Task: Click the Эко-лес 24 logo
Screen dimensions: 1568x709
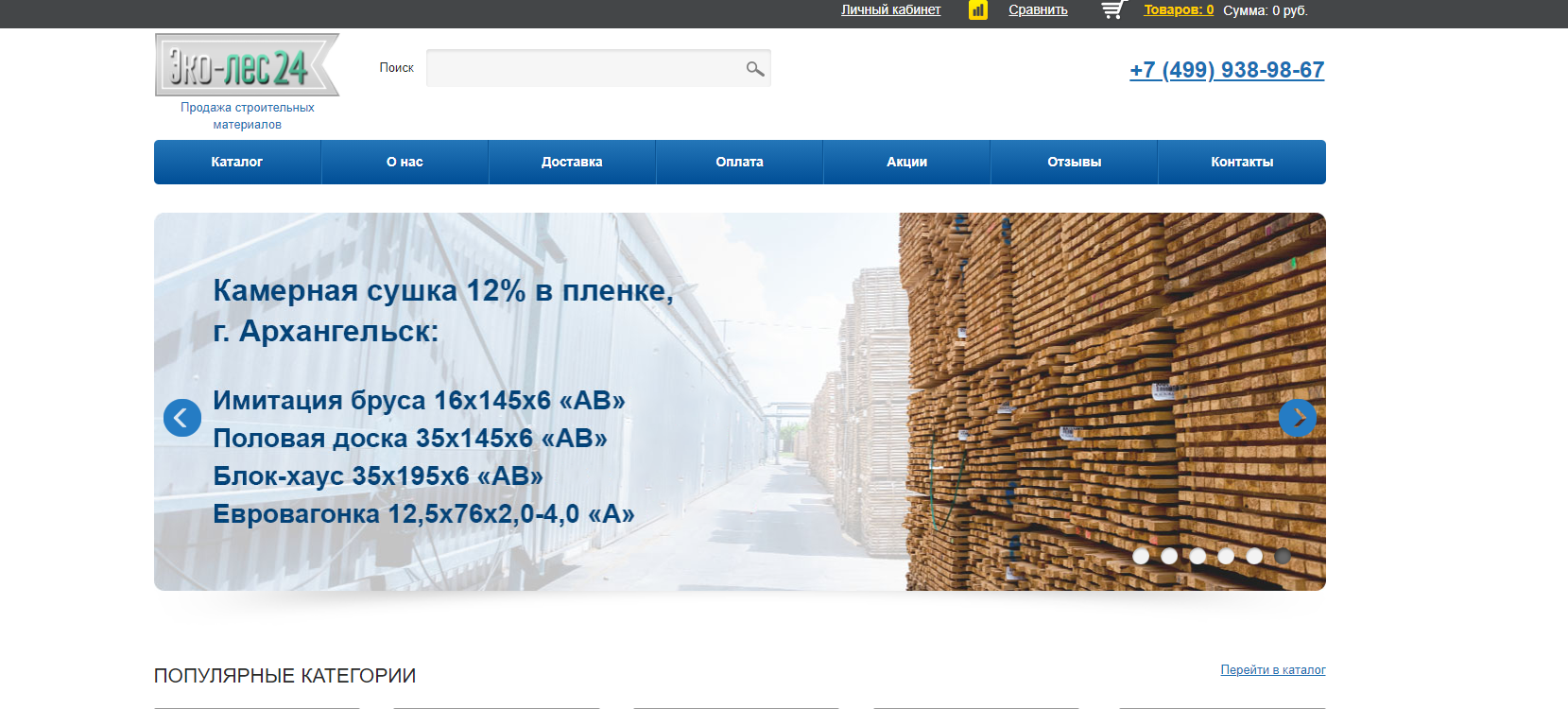Action: click(247, 65)
